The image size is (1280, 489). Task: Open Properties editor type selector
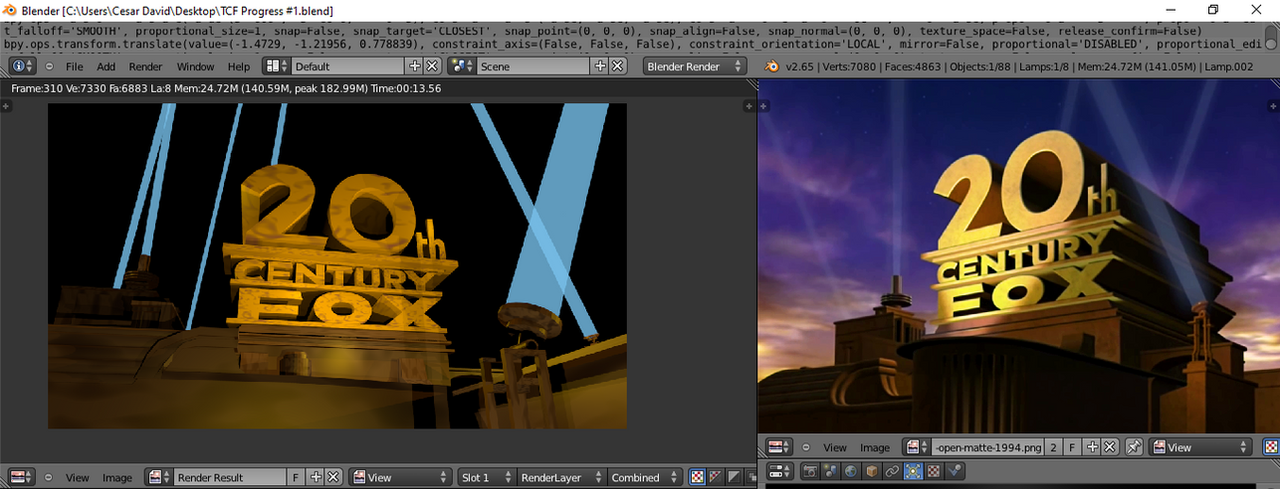tap(780, 470)
